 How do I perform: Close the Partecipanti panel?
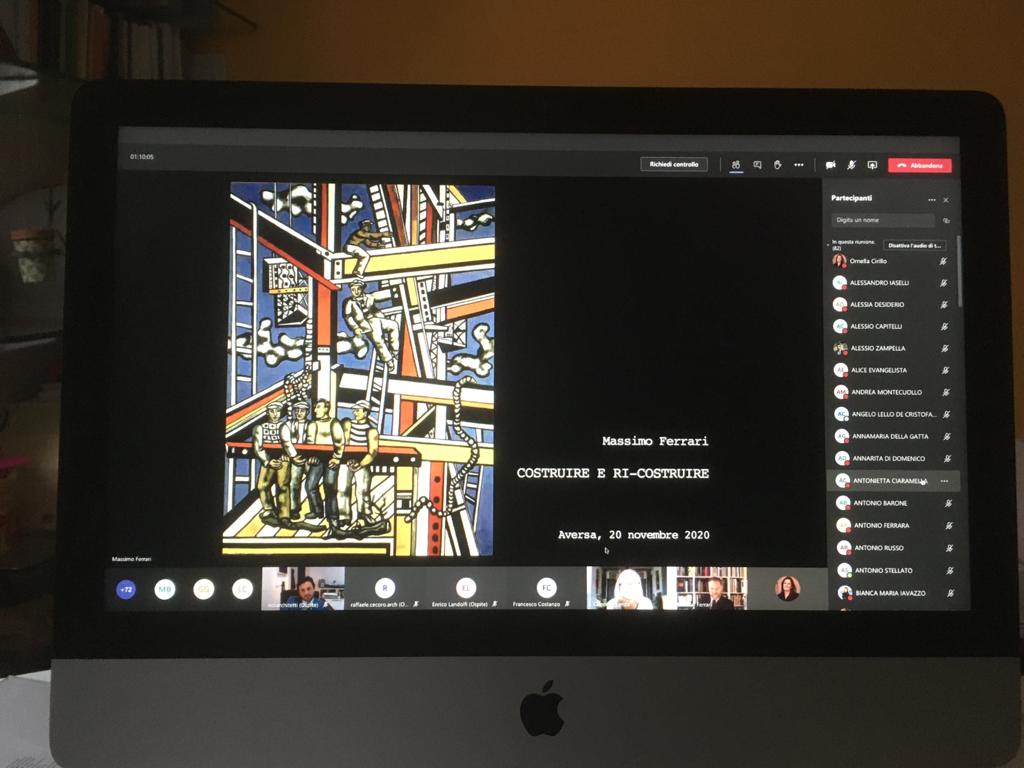click(946, 200)
